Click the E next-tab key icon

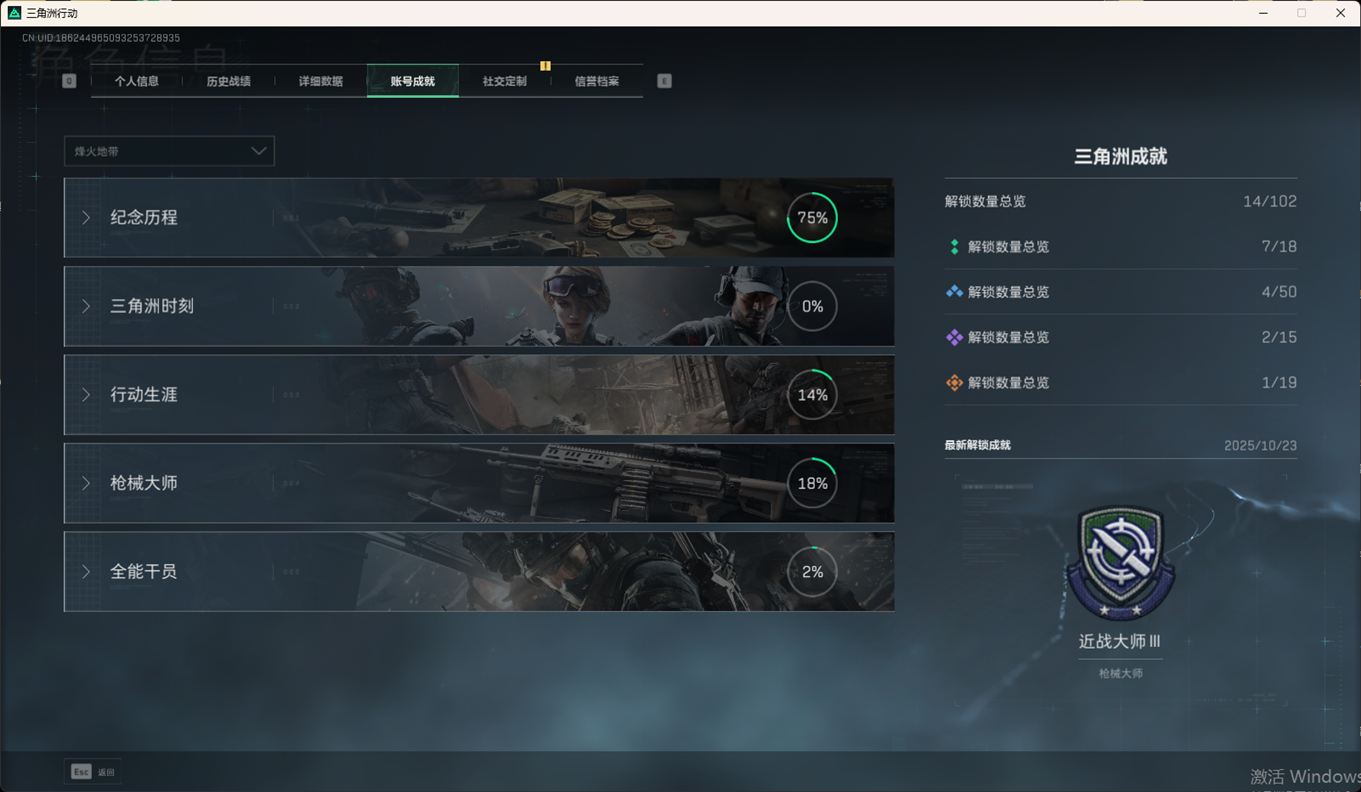[664, 81]
